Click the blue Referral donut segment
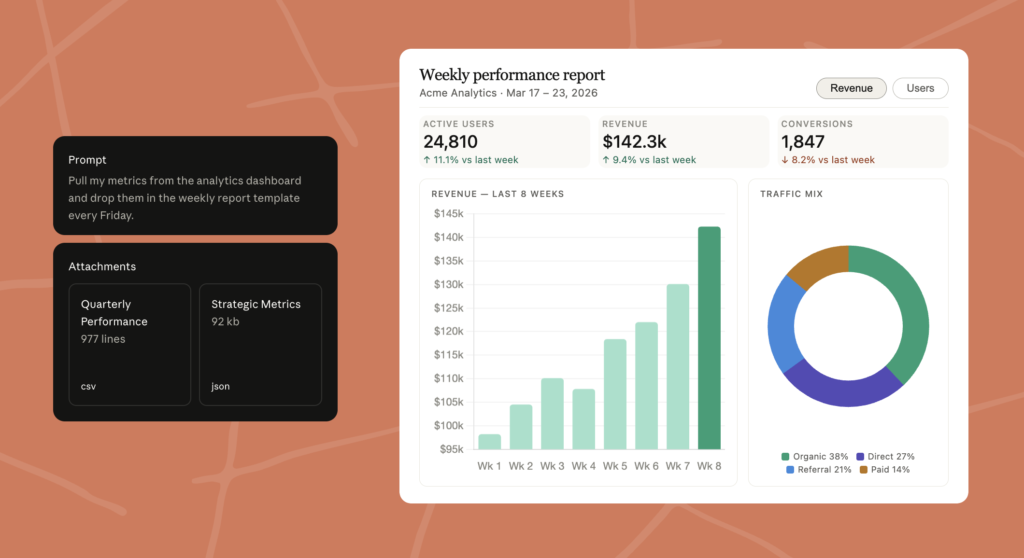1024x558 pixels. pyautogui.click(x=784, y=325)
